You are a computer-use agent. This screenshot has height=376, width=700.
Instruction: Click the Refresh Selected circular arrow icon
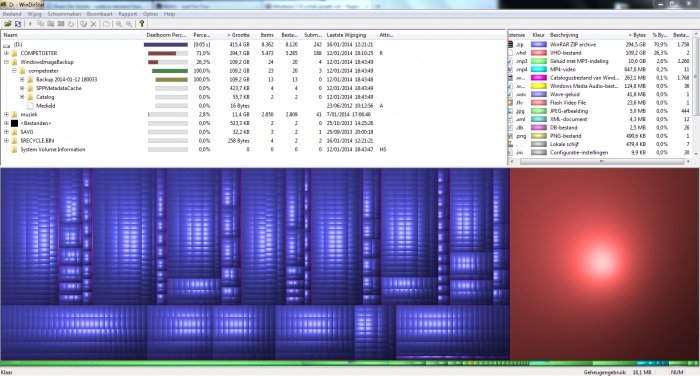tap(71, 24)
